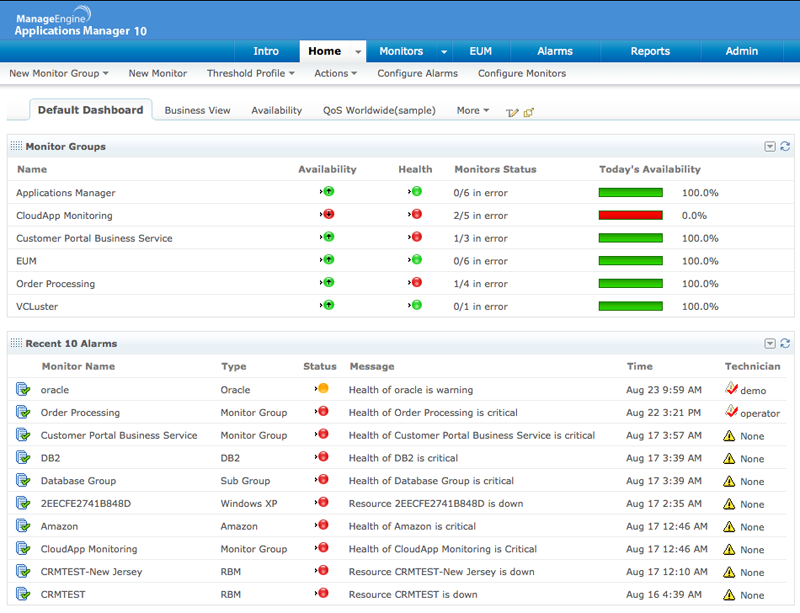Open the Alarms menu
Image resolution: width=800 pixels, height=613 pixels.
pos(554,51)
